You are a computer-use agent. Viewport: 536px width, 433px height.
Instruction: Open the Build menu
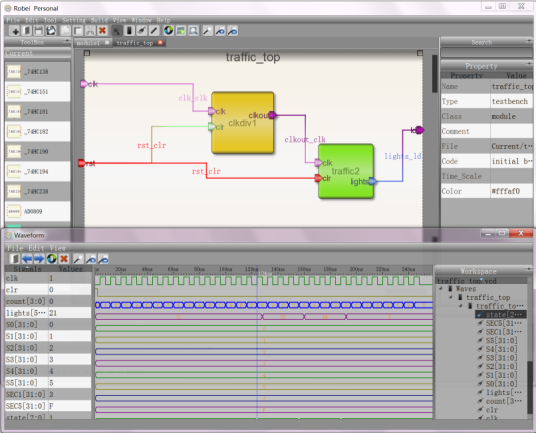[99, 20]
